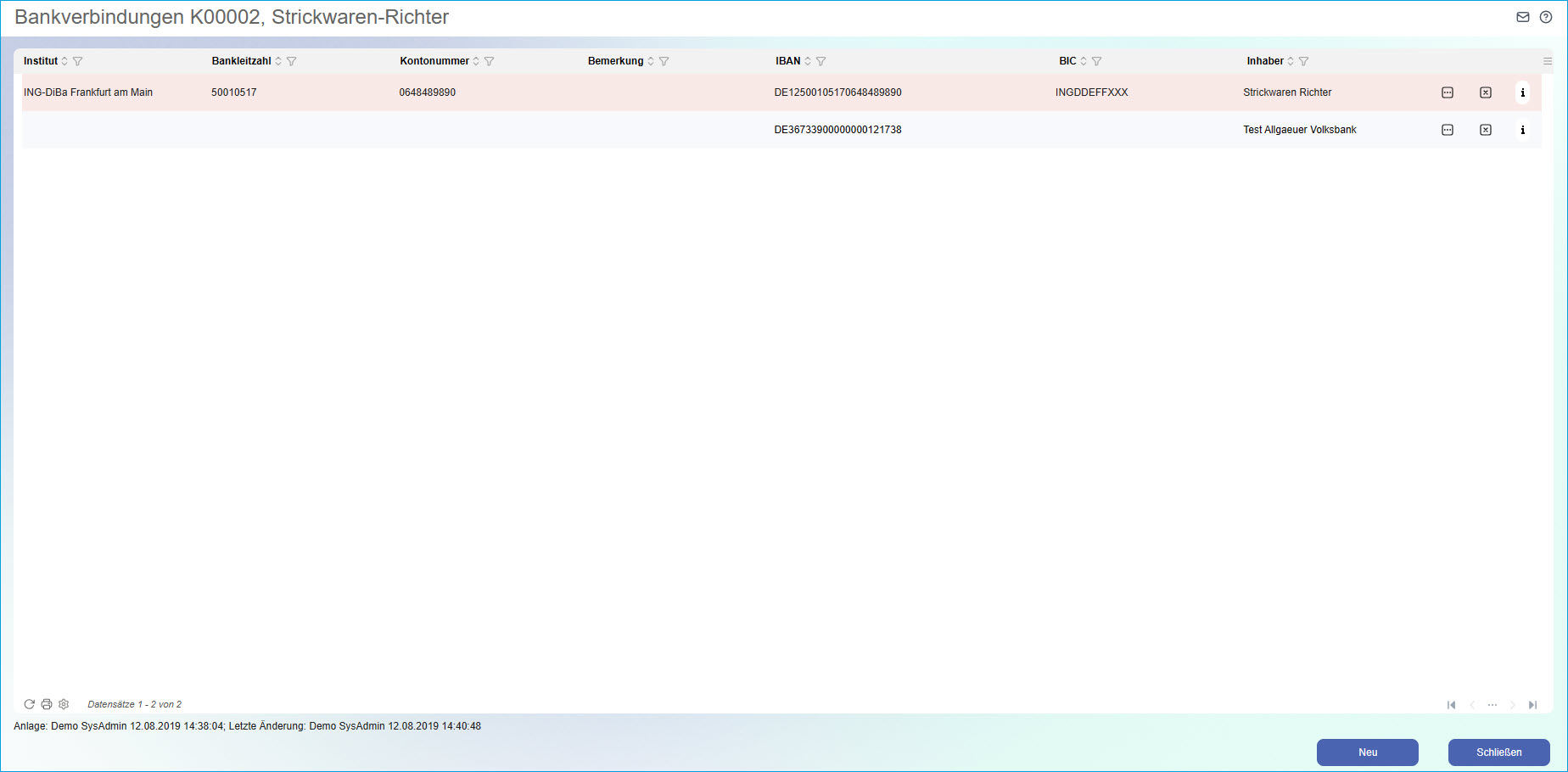Print the bank connections table
Screen dimensions: 1568x772
(47, 704)
